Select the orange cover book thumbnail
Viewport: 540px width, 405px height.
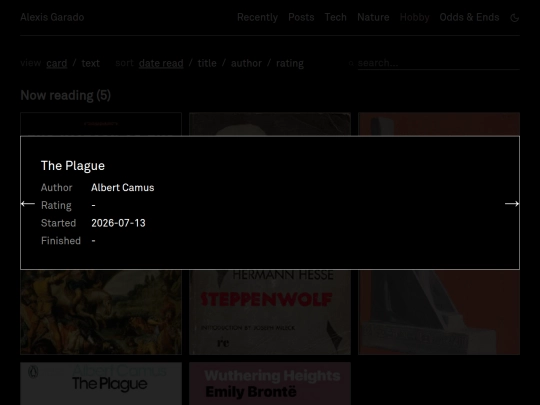[439, 312]
